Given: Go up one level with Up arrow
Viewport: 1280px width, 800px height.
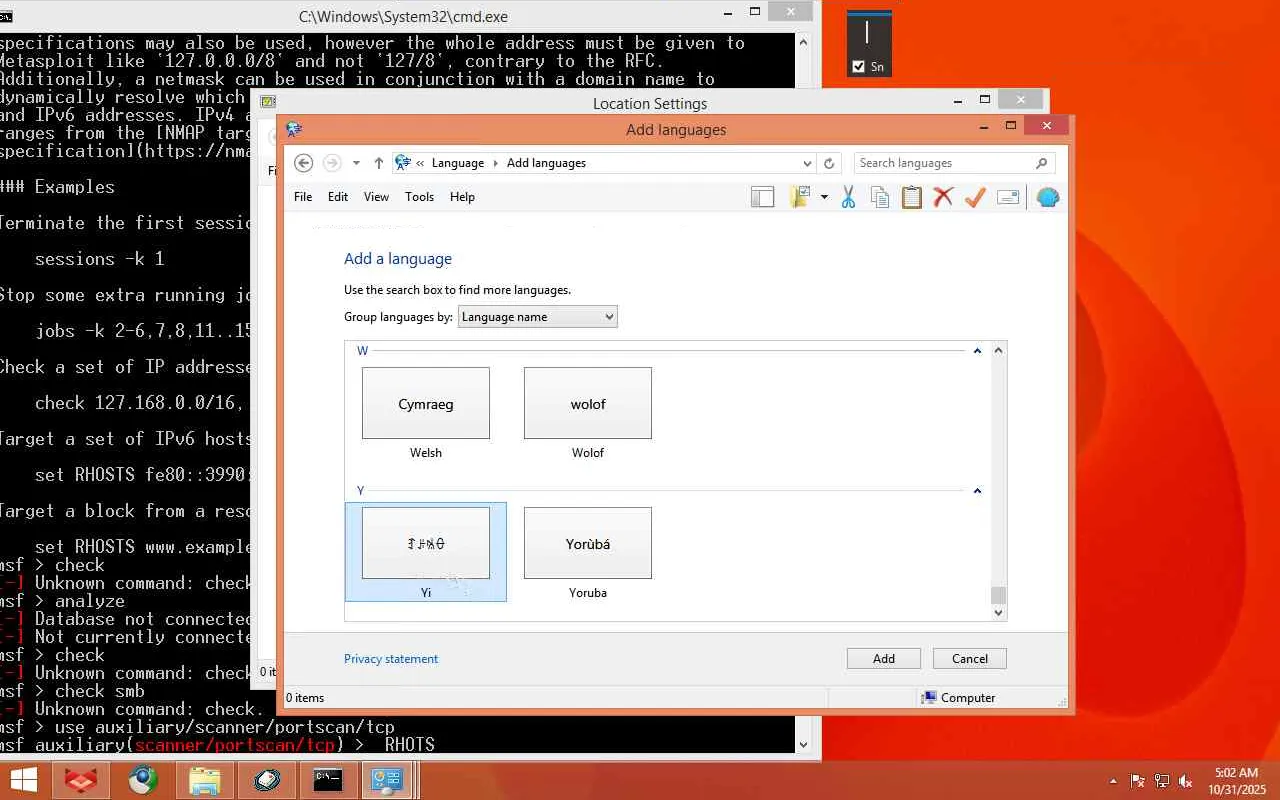Looking at the screenshot, I should [378, 163].
